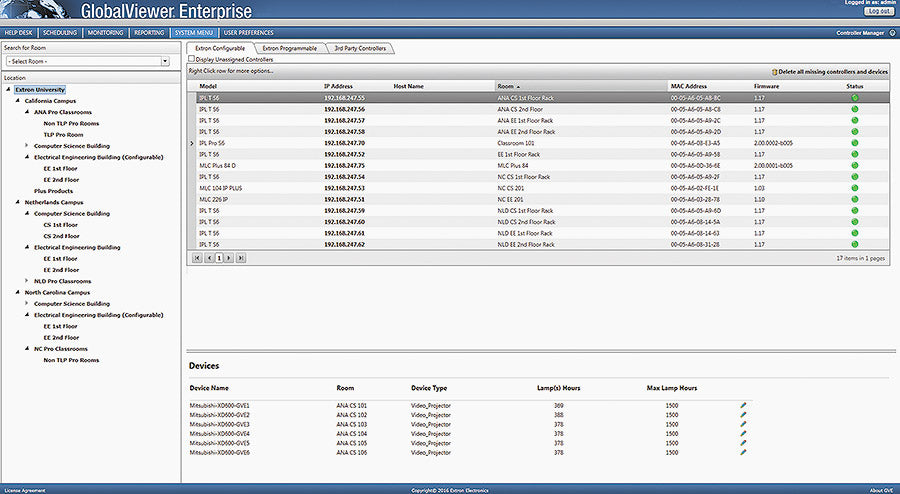
Task: Open the Reporting menu
Action: tap(149, 33)
